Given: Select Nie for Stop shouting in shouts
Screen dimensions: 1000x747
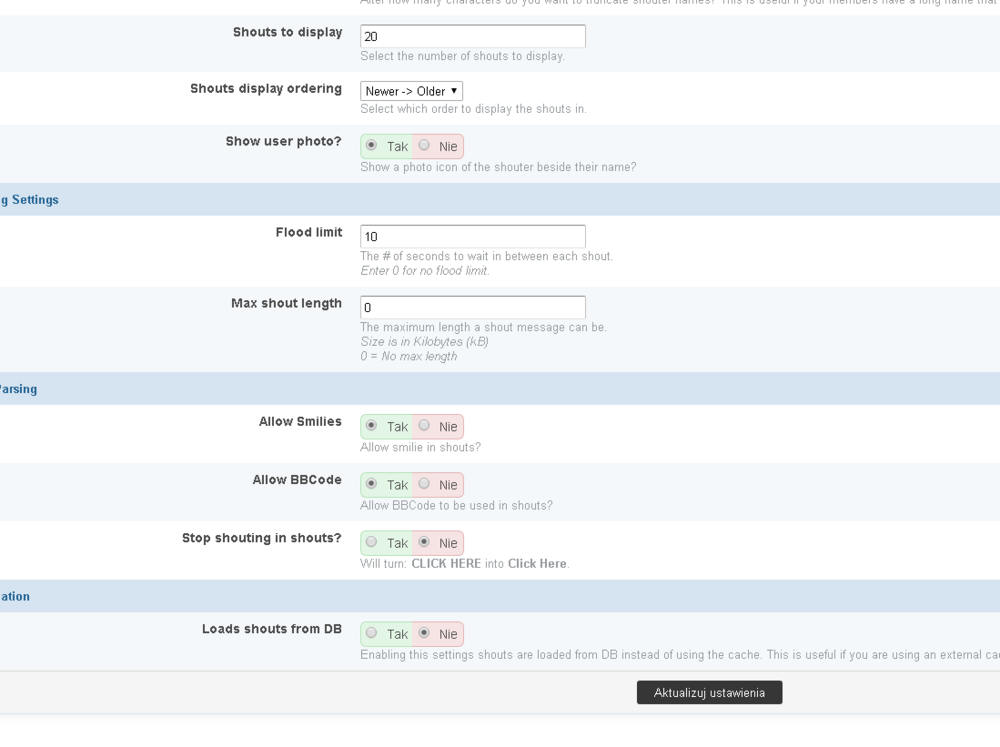Looking at the screenshot, I should pos(425,542).
